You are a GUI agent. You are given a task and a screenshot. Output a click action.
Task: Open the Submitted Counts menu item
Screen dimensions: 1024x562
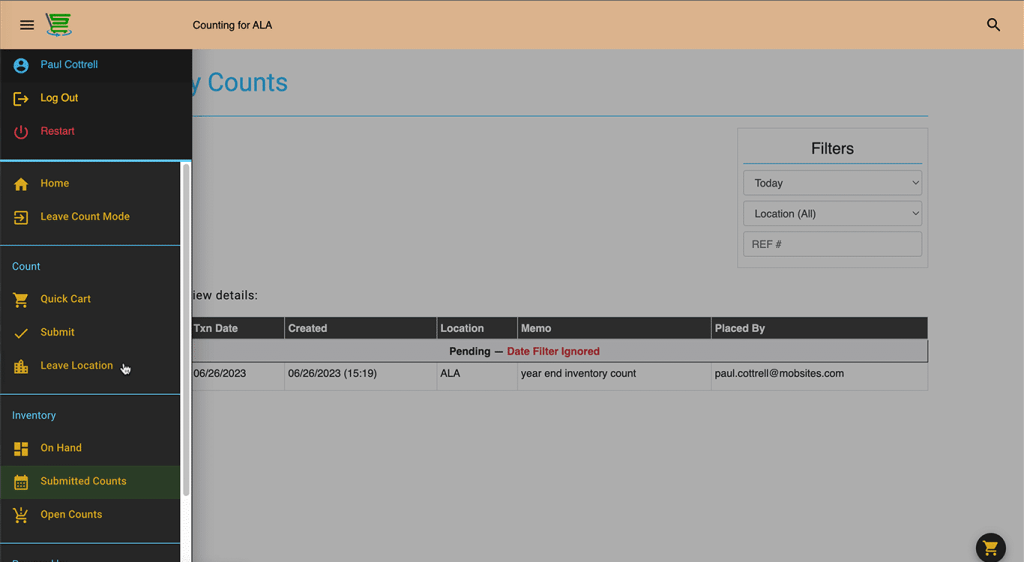pyautogui.click(x=83, y=481)
